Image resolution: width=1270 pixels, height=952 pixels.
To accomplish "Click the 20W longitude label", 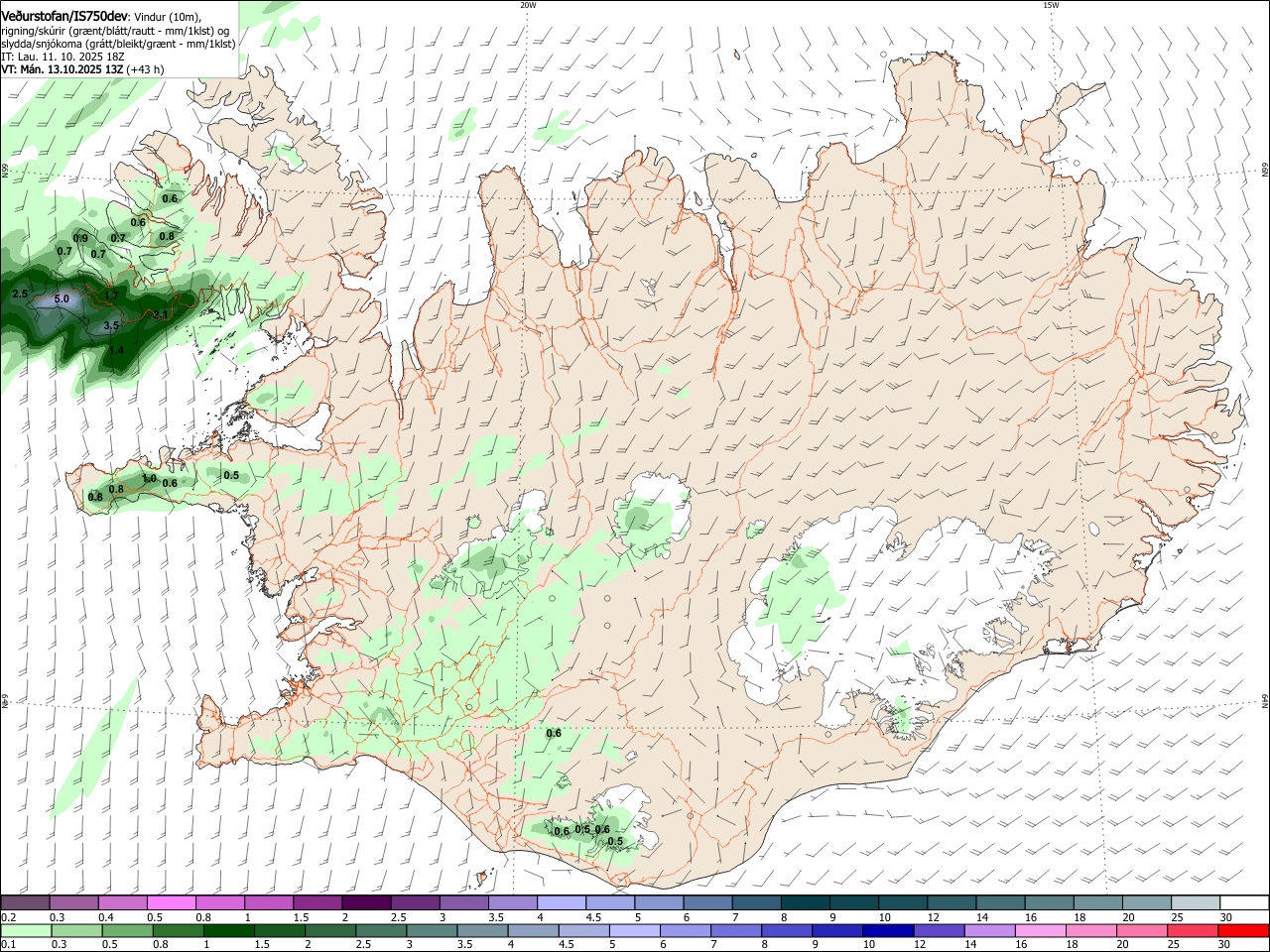I will tap(528, 5).
